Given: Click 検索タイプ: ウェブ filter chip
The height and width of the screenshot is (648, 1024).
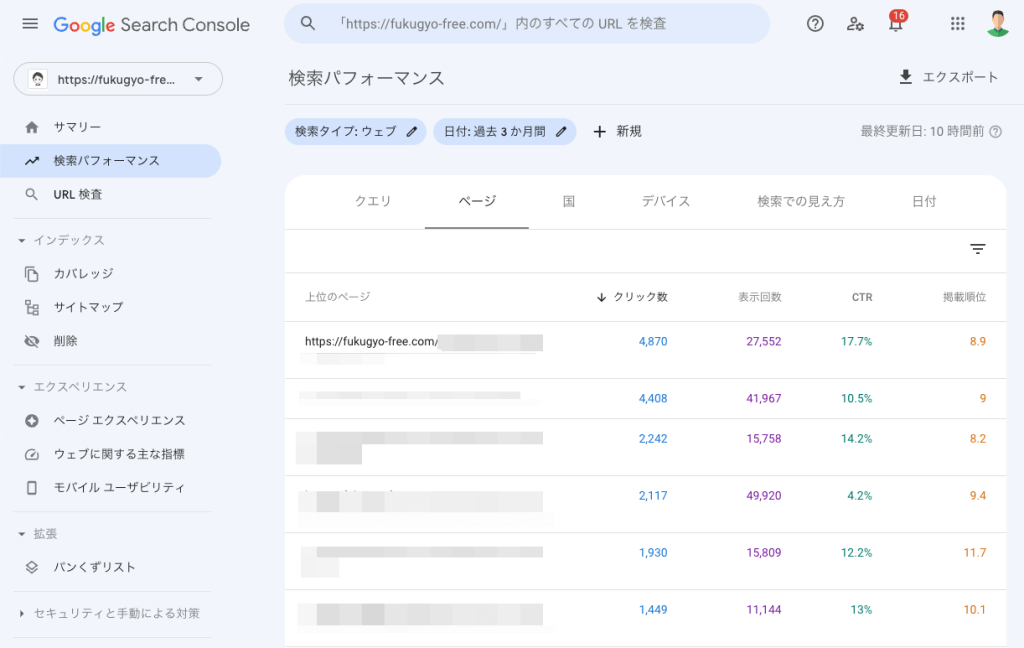Looking at the screenshot, I should (355, 132).
